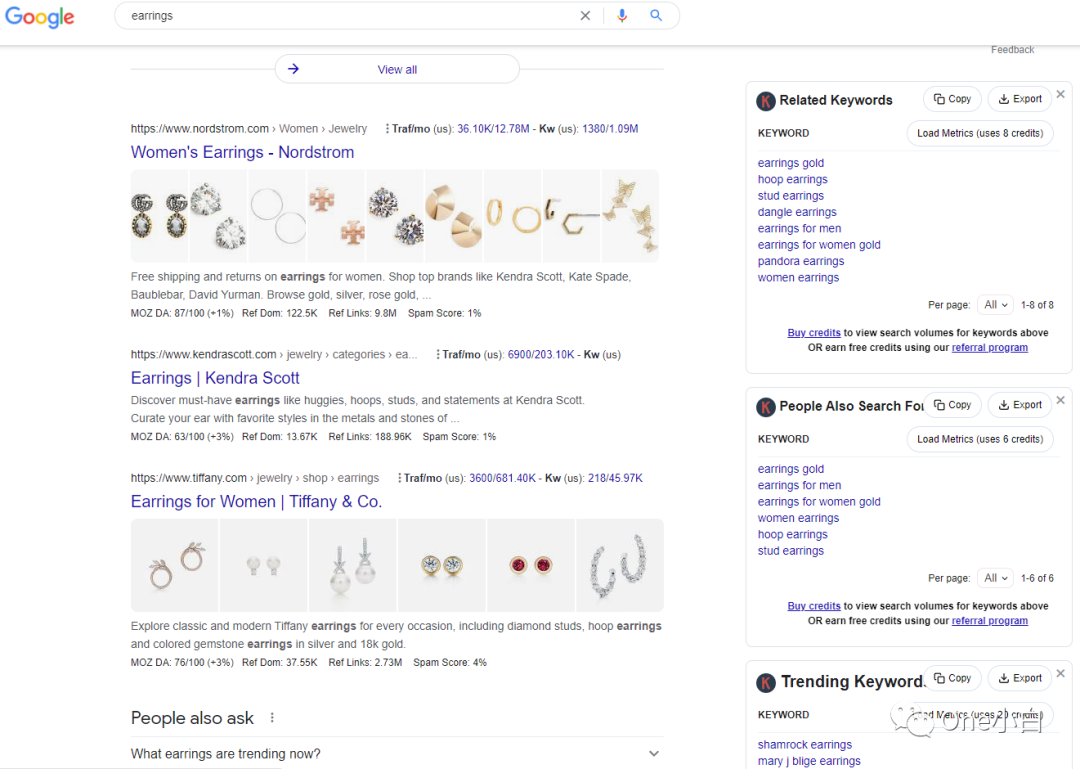Image resolution: width=1080 pixels, height=769 pixels.
Task: Clear the search box with the X icon
Action: point(585,15)
